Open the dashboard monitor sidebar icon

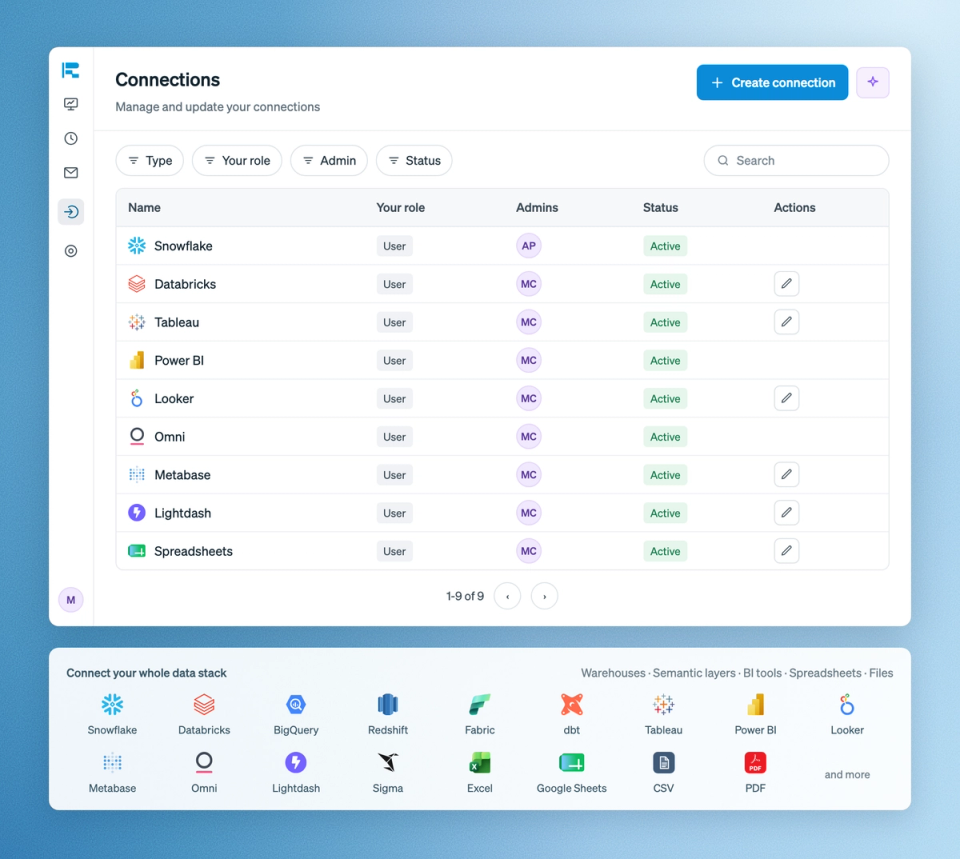(x=71, y=104)
